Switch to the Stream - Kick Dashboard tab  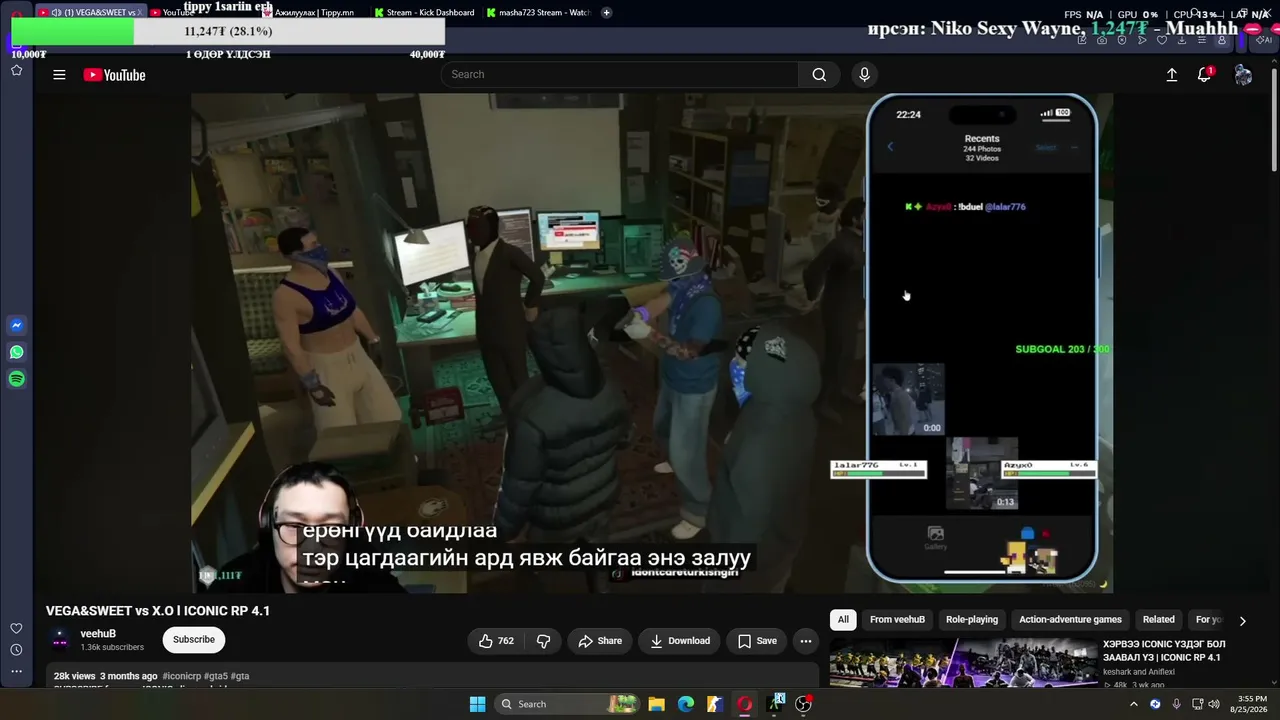(424, 13)
